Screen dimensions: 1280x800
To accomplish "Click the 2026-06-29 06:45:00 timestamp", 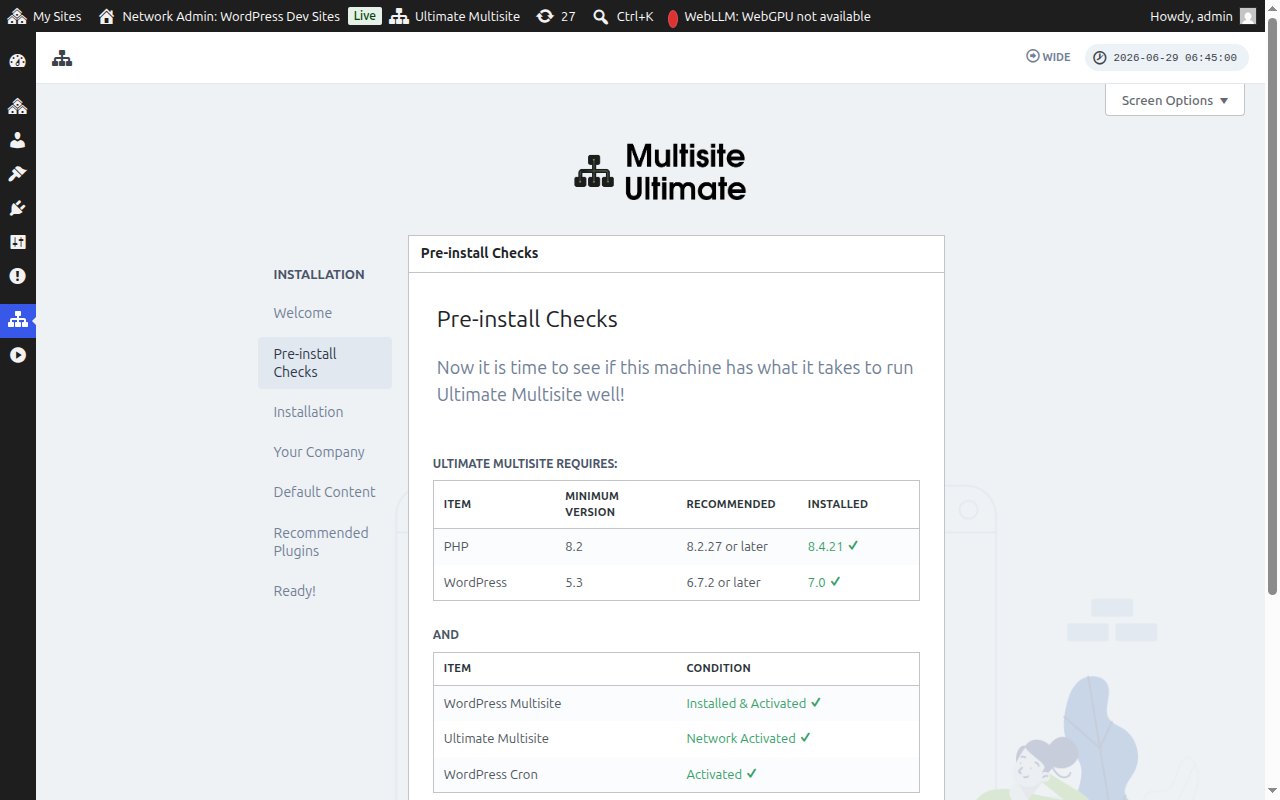I will click(1175, 58).
